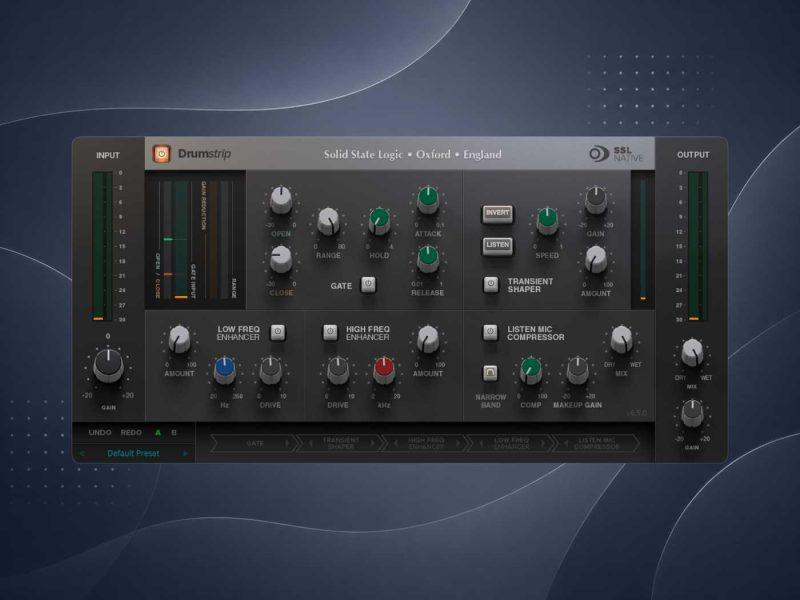Click the Gate Close threshold knob
Image resolution: width=800 pixels, height=600 pixels.
coord(281,259)
